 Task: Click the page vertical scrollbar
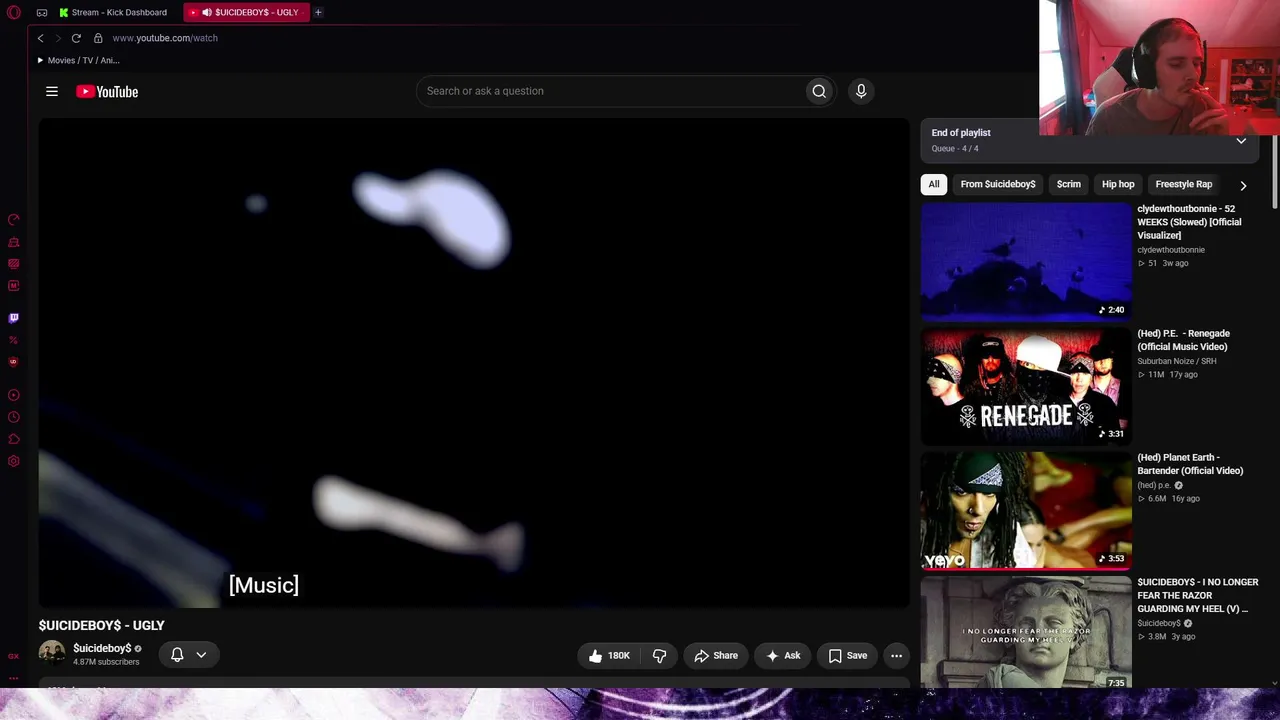[x=1274, y=170]
